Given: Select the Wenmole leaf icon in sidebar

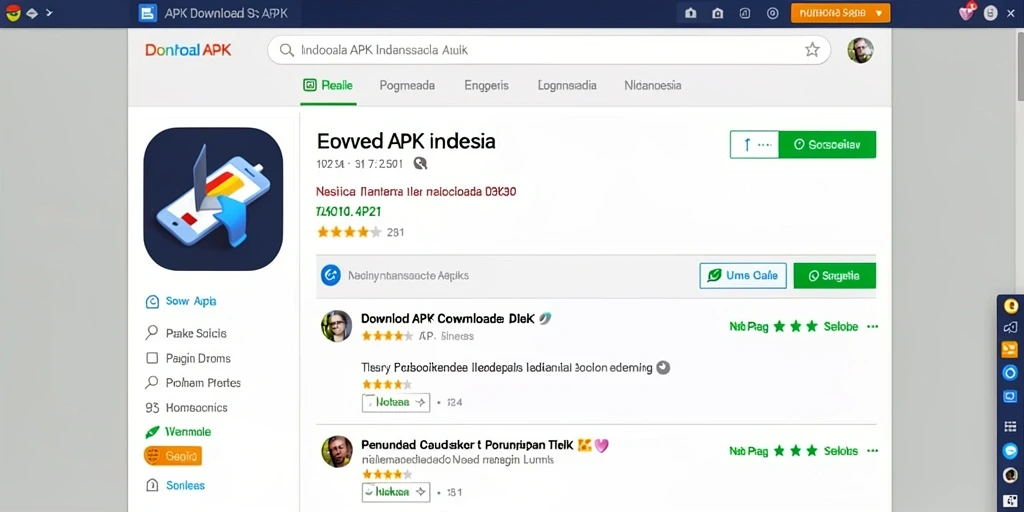Looking at the screenshot, I should coord(152,432).
